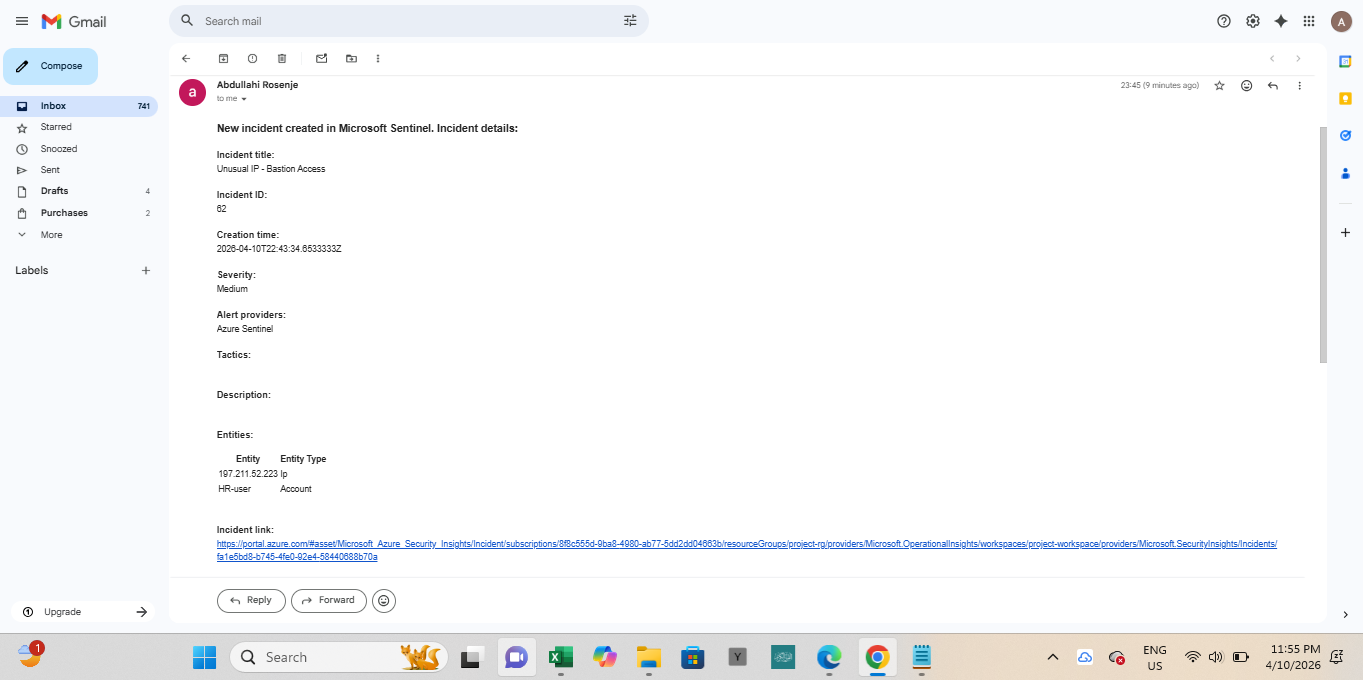Mark the email as unread
The width and height of the screenshot is (1363, 680).
[321, 59]
